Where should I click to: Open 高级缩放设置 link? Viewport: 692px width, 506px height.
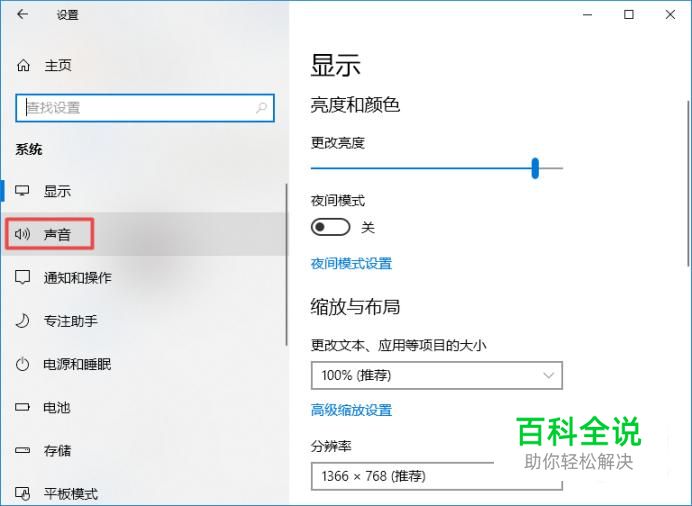(x=351, y=410)
